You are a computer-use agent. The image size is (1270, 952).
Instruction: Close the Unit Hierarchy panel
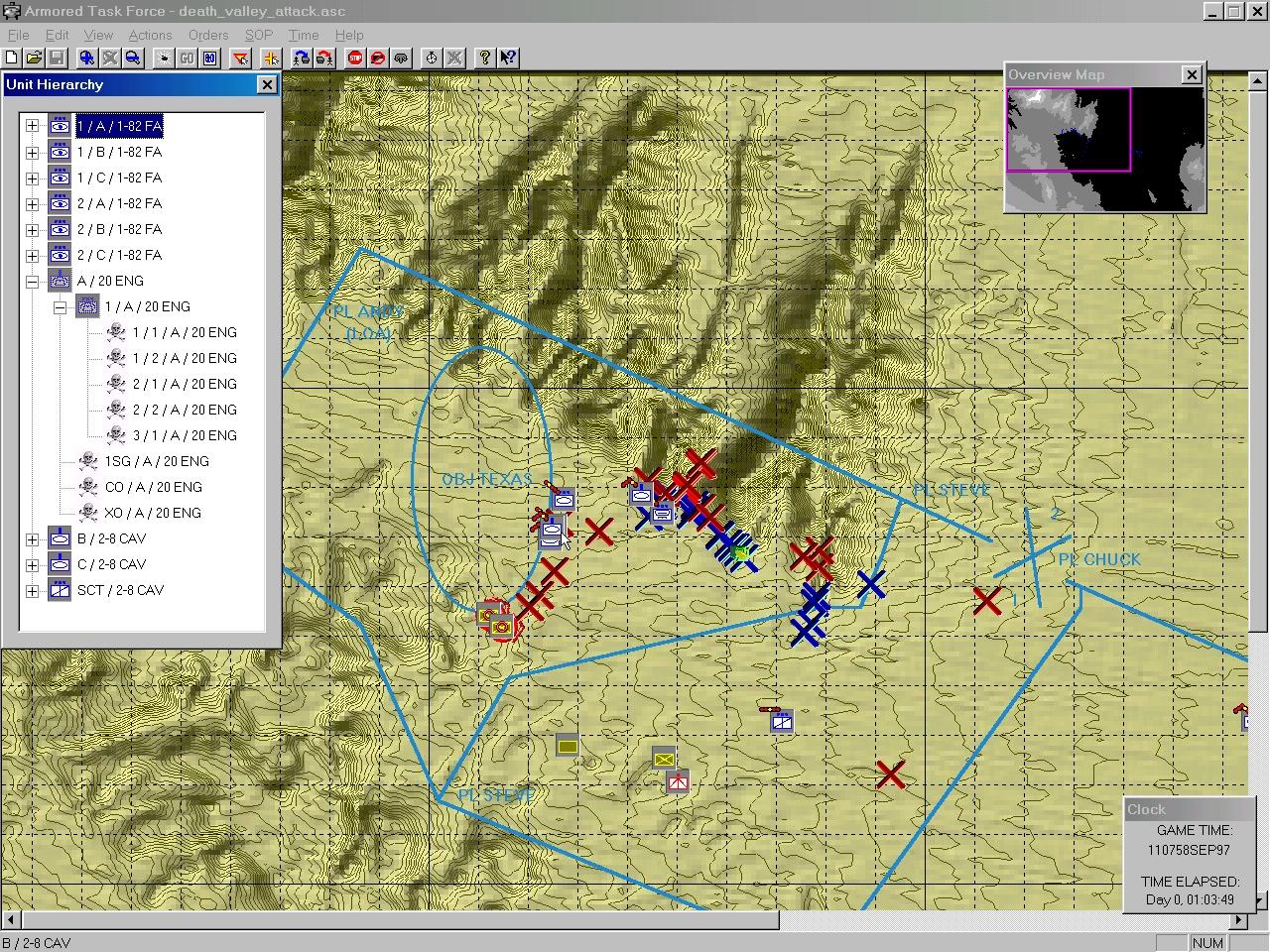point(266,85)
